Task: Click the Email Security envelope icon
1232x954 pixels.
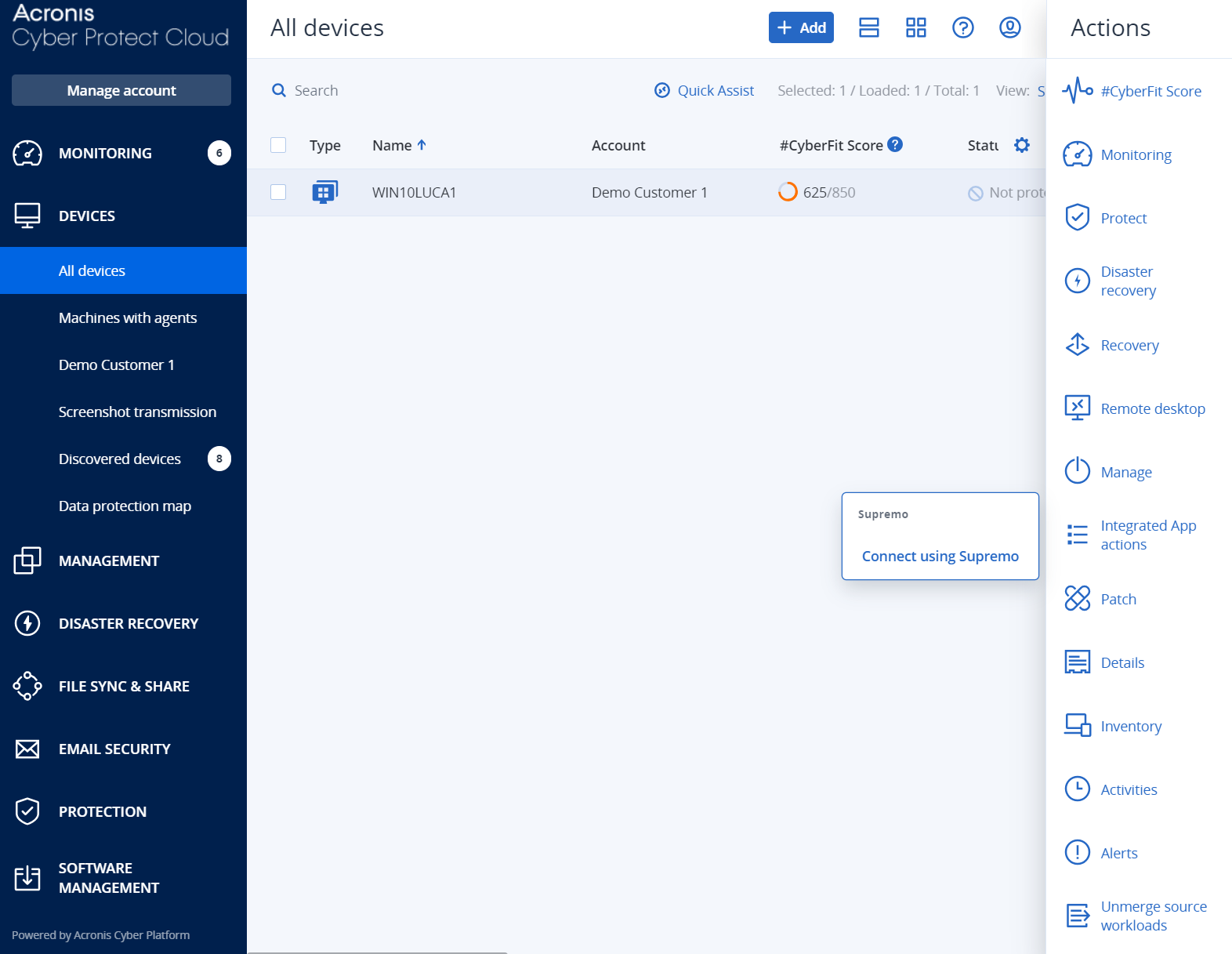Action: 27,749
